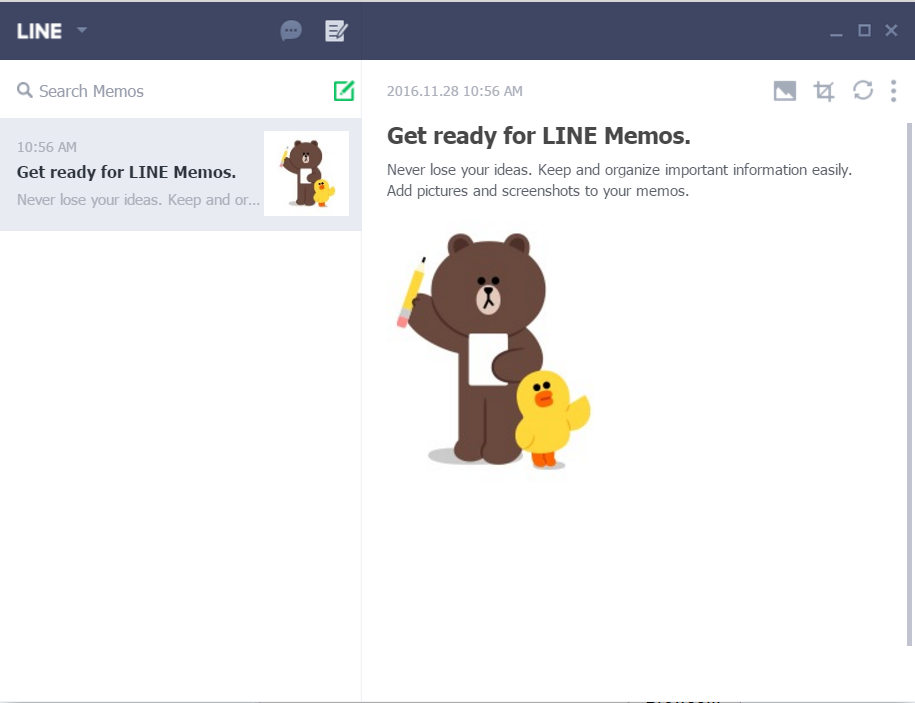915x703 pixels.
Task: Click the bear thumbnail in memo list
Action: pyautogui.click(x=306, y=173)
